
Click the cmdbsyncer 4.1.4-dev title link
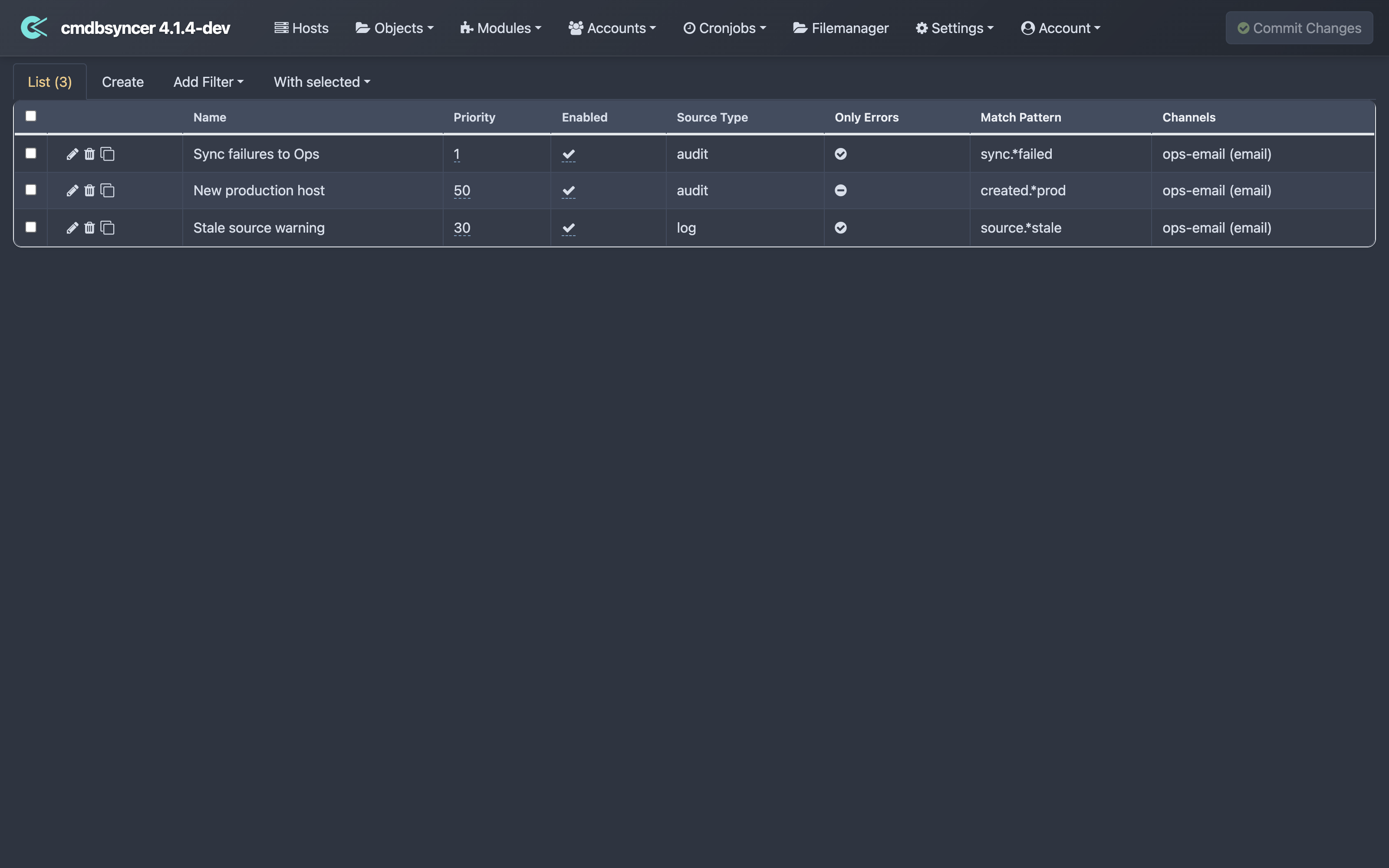tap(145, 28)
